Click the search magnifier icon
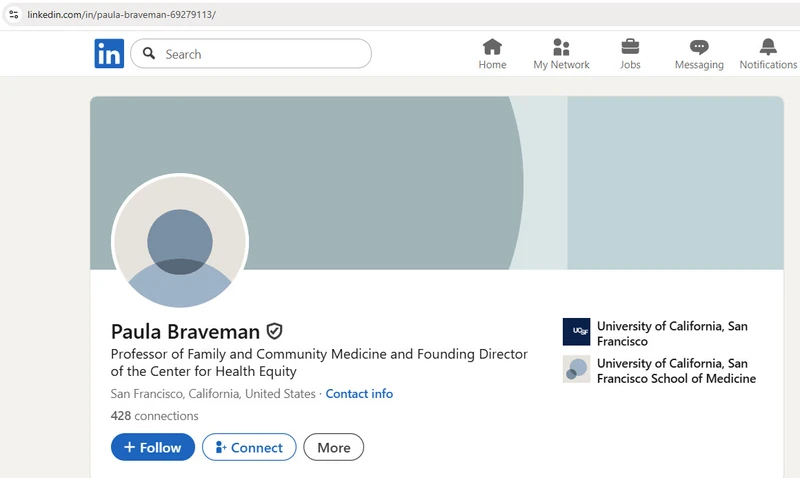 (x=149, y=53)
